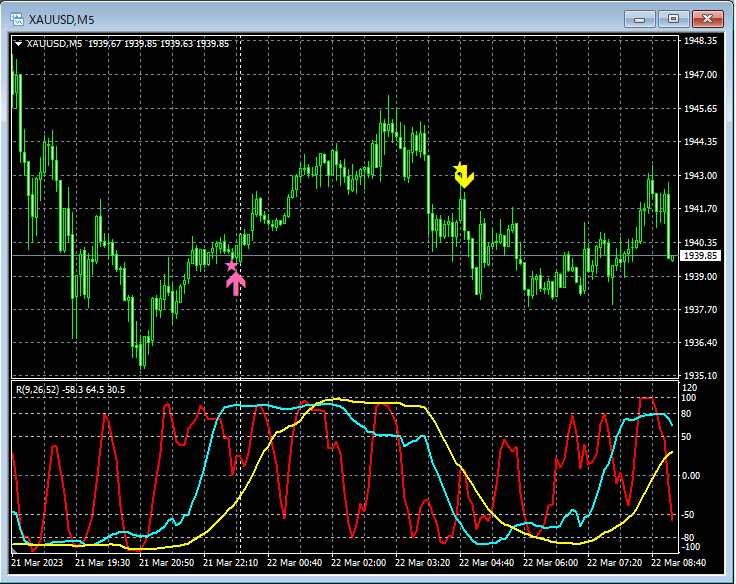
Task: Click the R(9,26,52) indicator label
Action: point(70,390)
